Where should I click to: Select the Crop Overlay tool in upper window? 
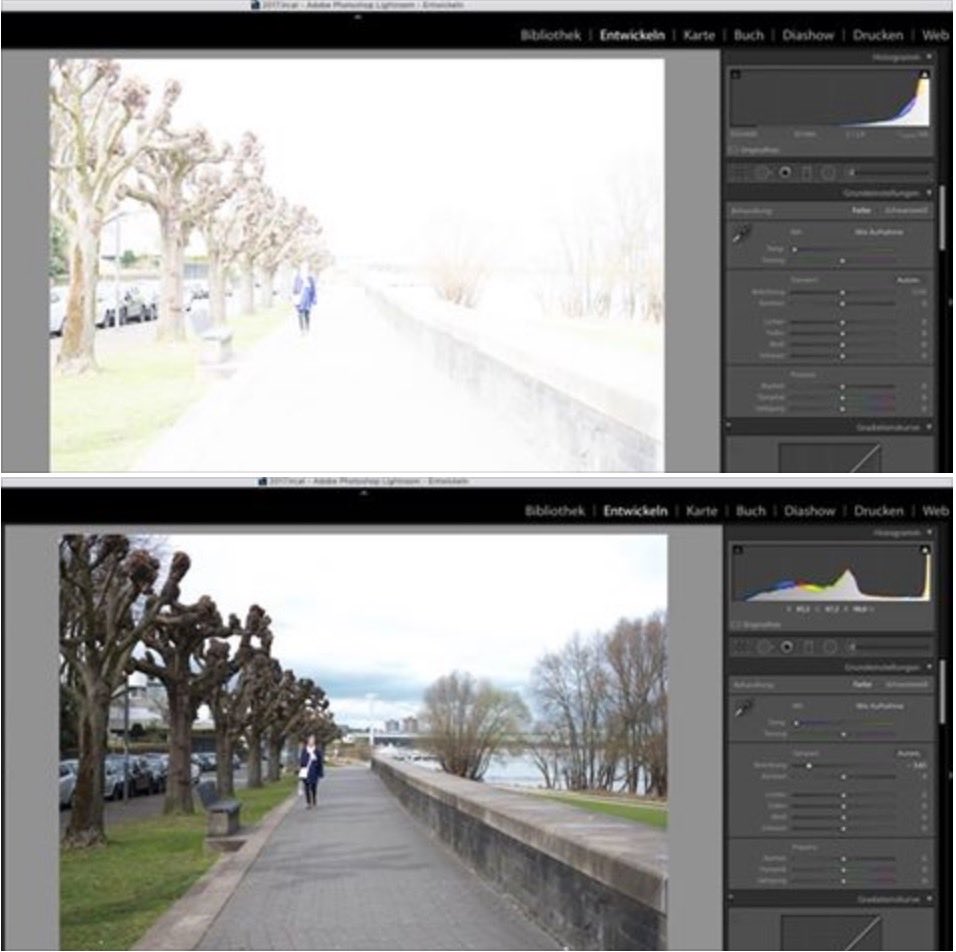[x=741, y=172]
